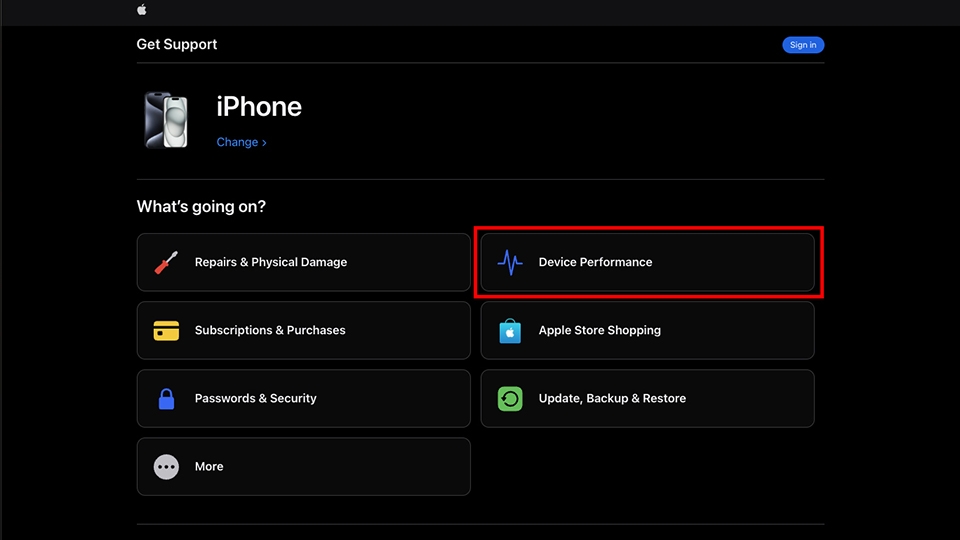This screenshot has width=960, height=540.
Task: Select the Device Performance label
Action: [595, 262]
